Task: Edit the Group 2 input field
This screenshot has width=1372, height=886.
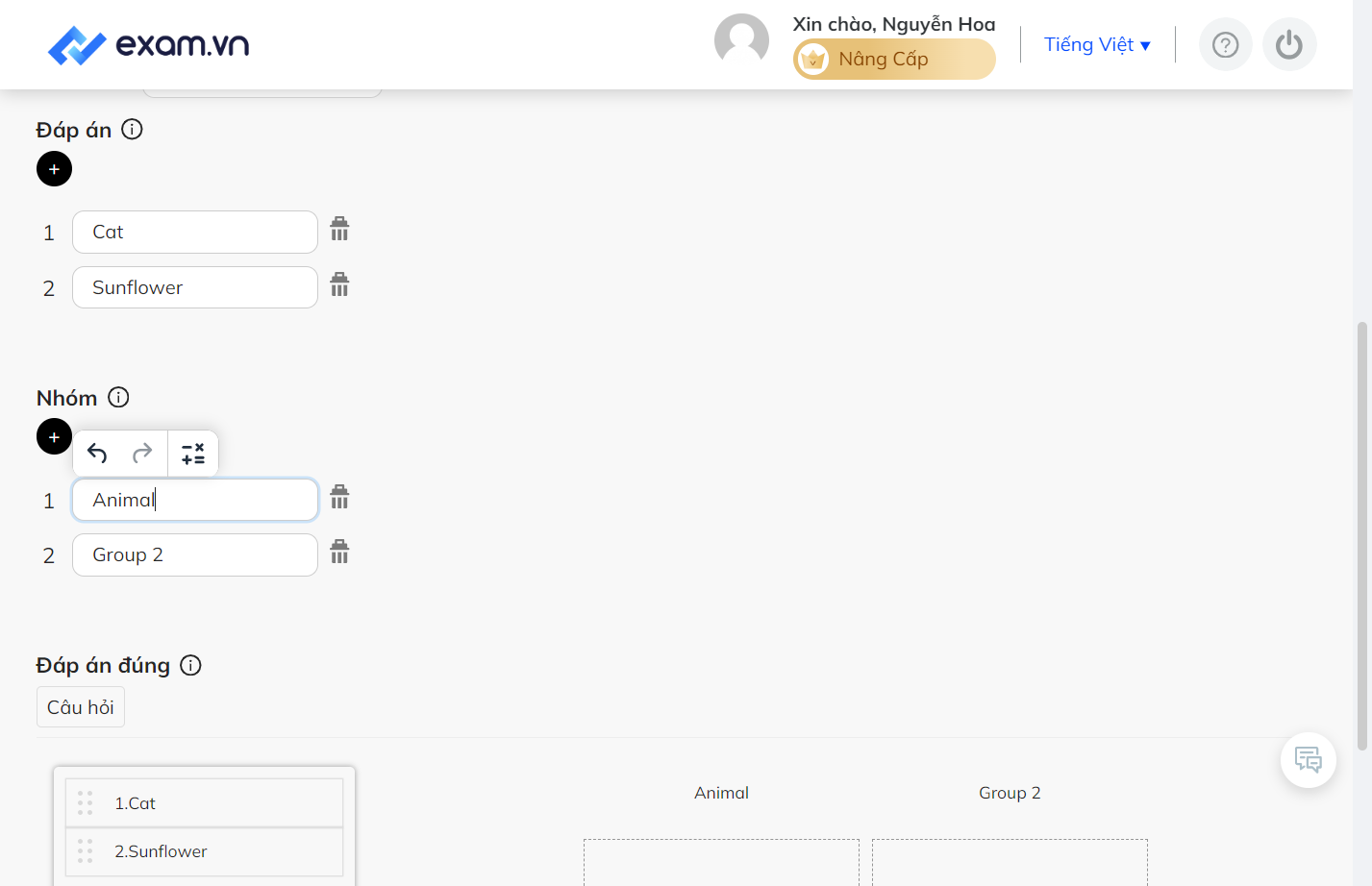Action: point(195,554)
